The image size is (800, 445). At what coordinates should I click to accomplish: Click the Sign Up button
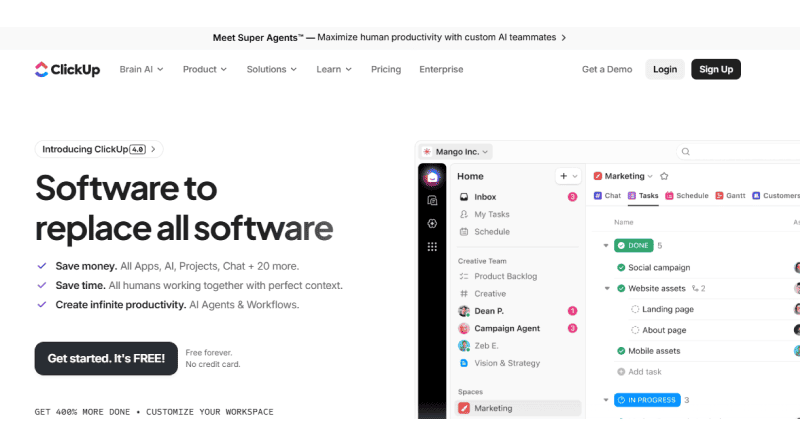click(716, 69)
